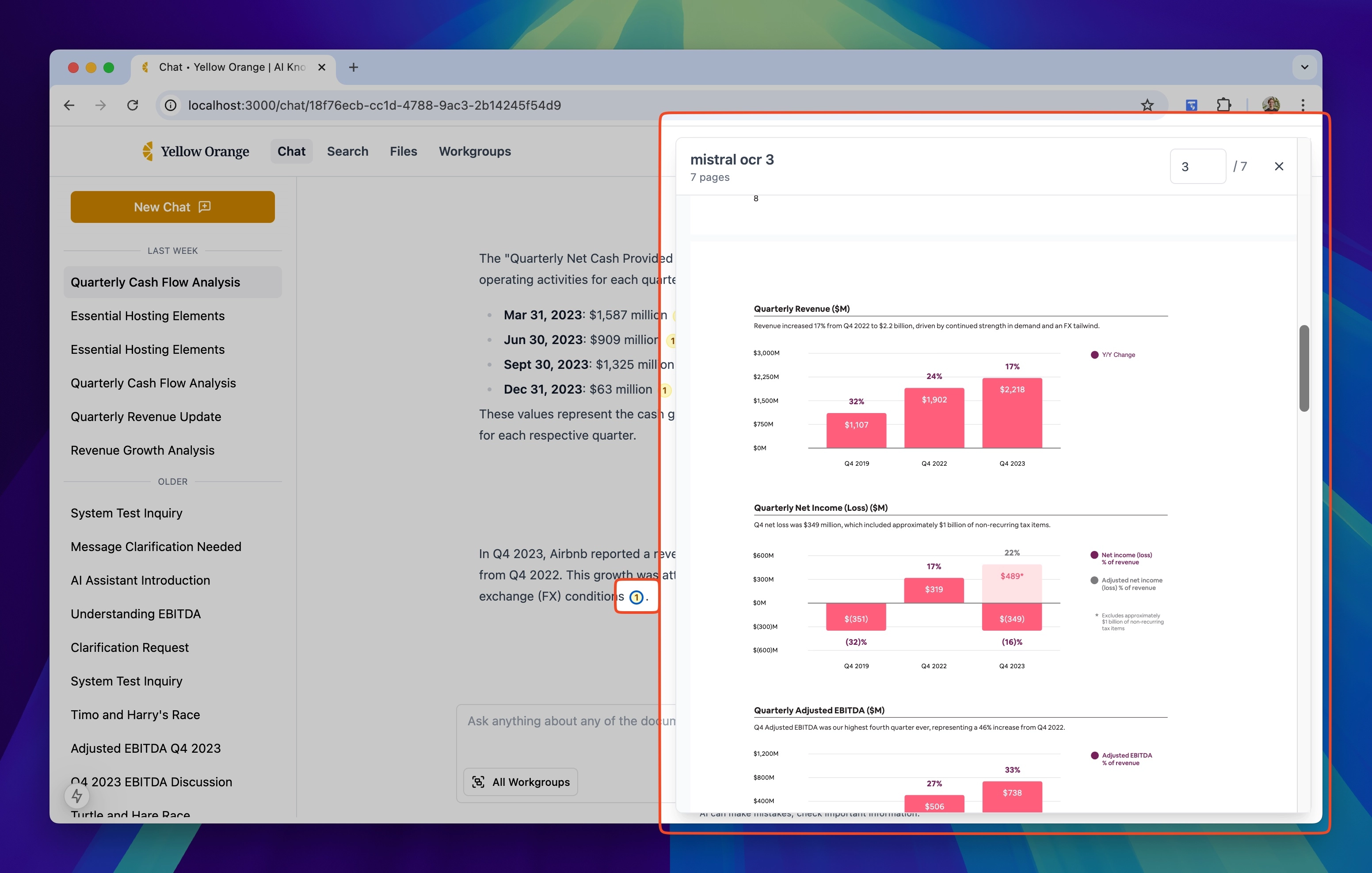Bookmark this page with the star icon

coord(1147,105)
